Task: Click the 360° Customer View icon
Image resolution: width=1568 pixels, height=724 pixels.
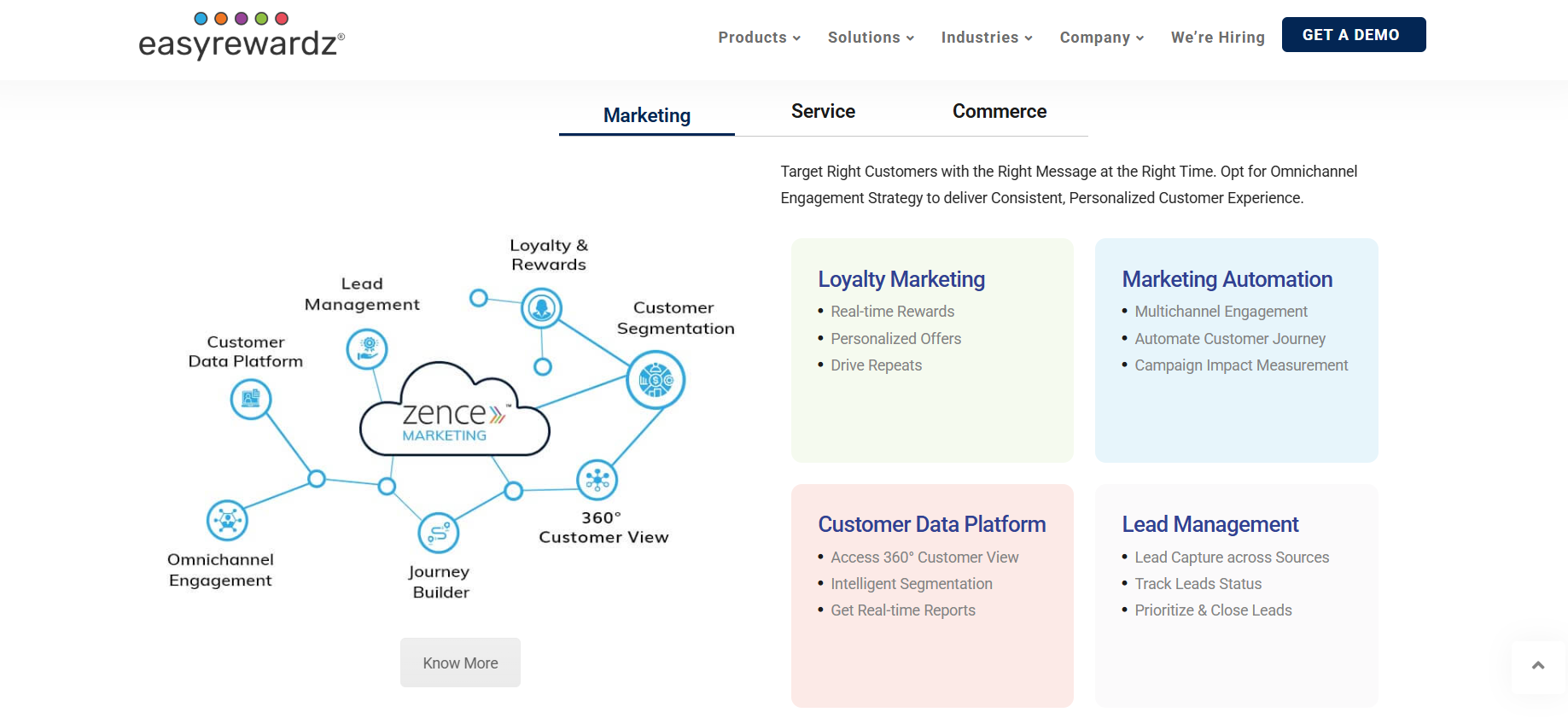Action: (597, 480)
